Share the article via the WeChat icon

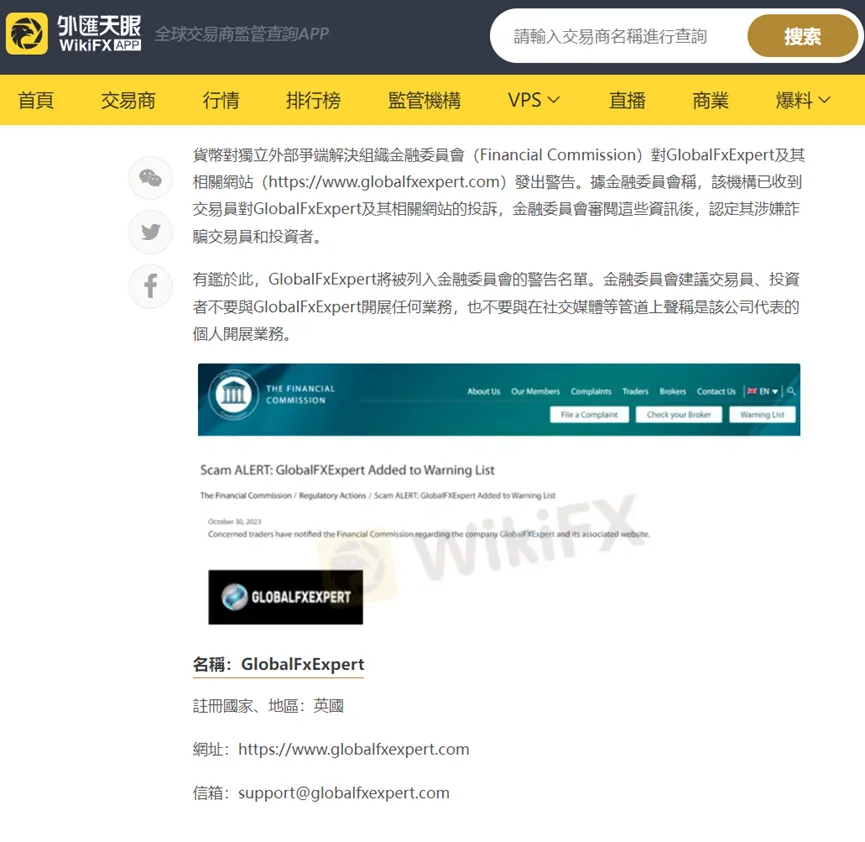tap(151, 178)
